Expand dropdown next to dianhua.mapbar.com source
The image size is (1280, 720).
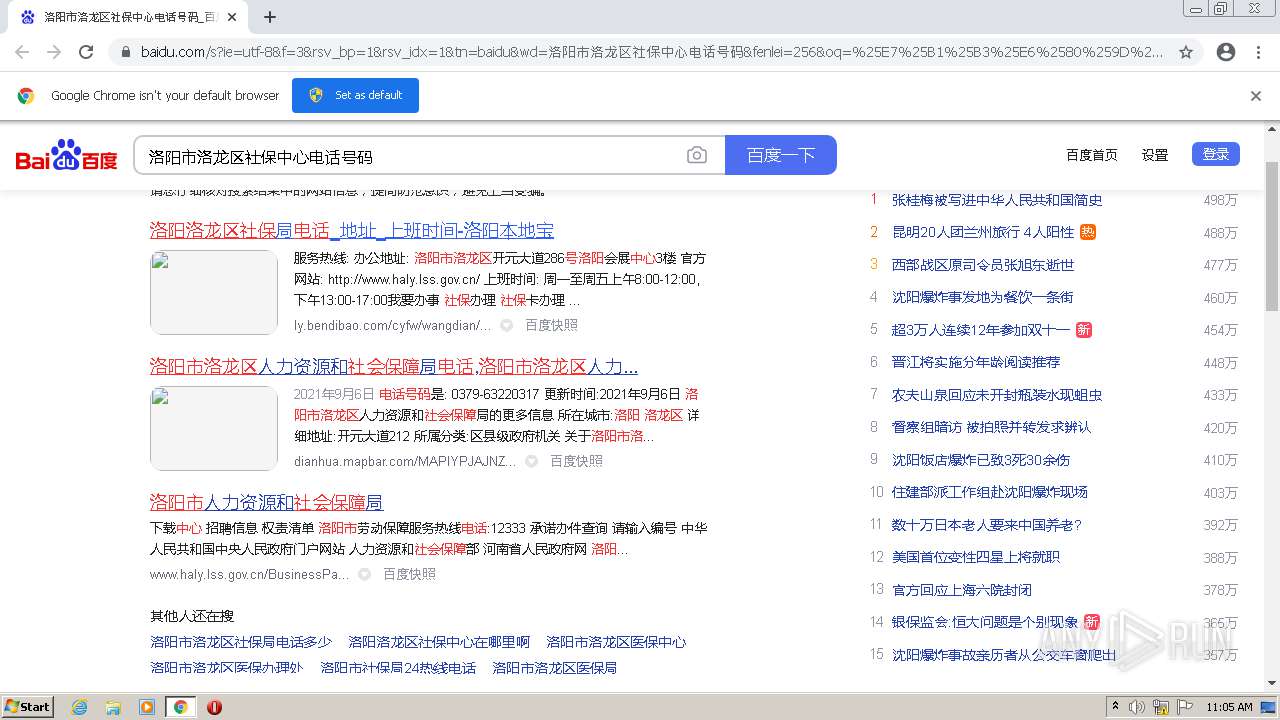pyautogui.click(x=532, y=462)
